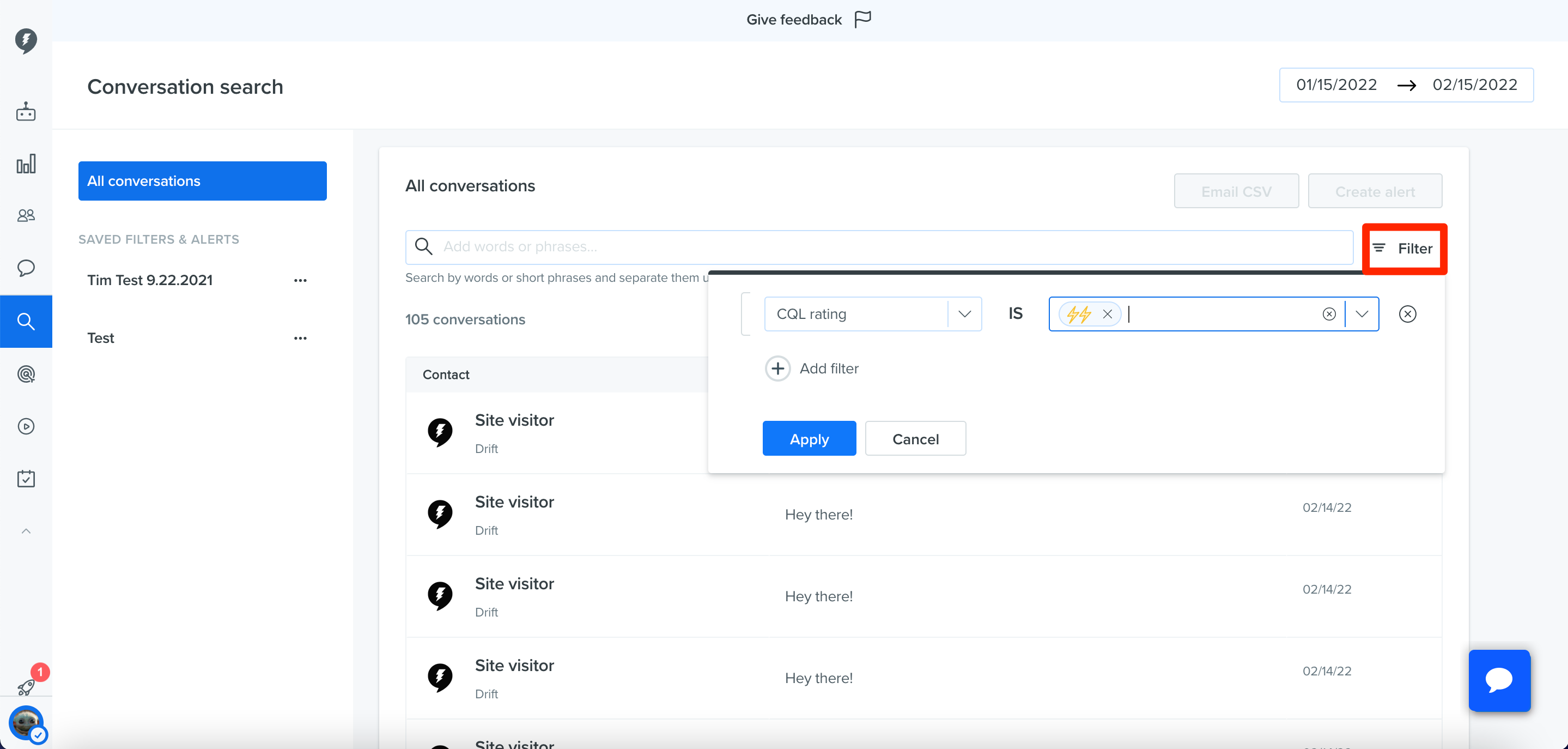Open the calendar check meetings icon
Screen dimensions: 1568x749
[26, 479]
